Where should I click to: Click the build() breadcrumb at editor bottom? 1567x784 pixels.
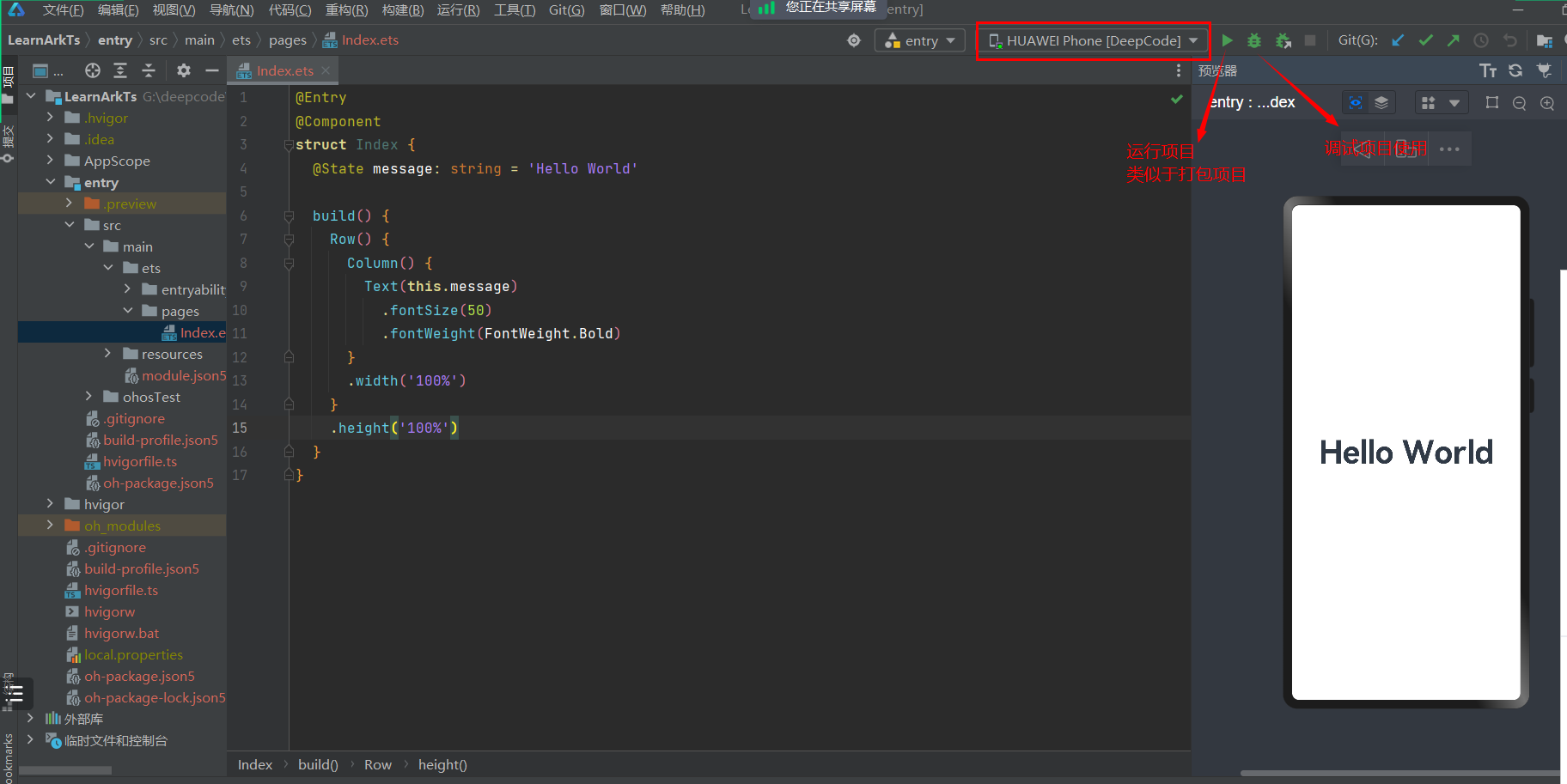pos(318,765)
